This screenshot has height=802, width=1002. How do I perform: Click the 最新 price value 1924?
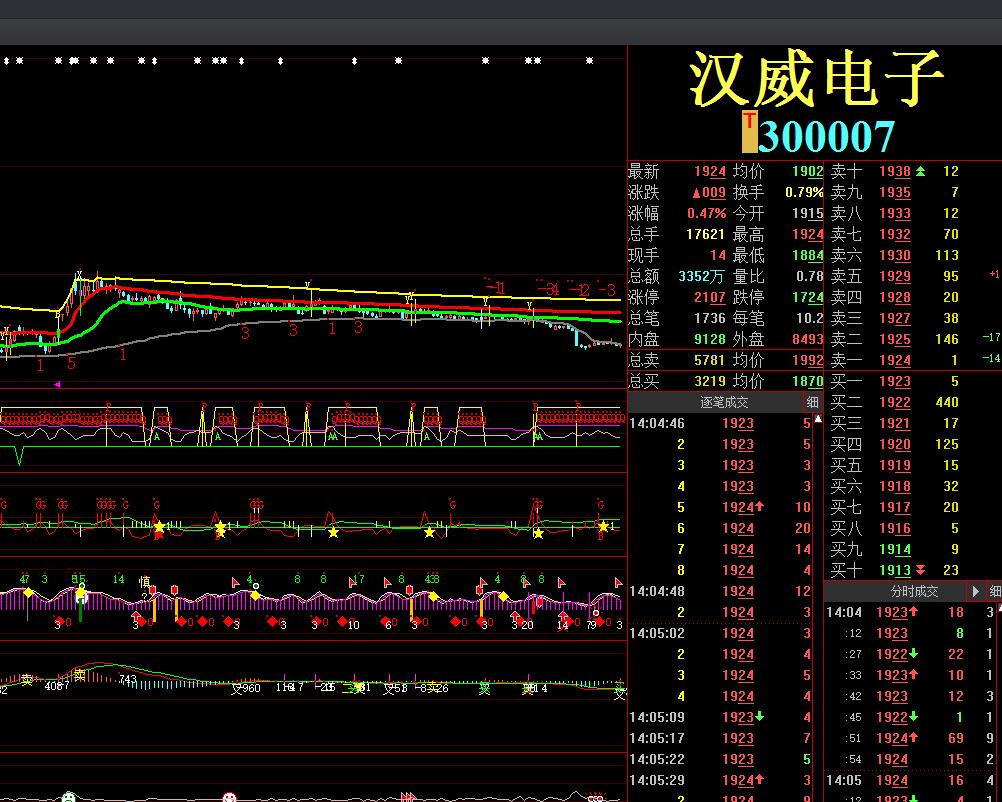(x=709, y=171)
